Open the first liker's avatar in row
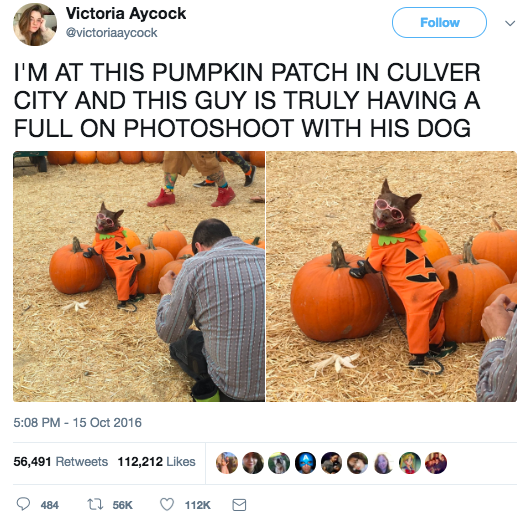The width and height of the screenshot is (523, 522). tap(227, 463)
